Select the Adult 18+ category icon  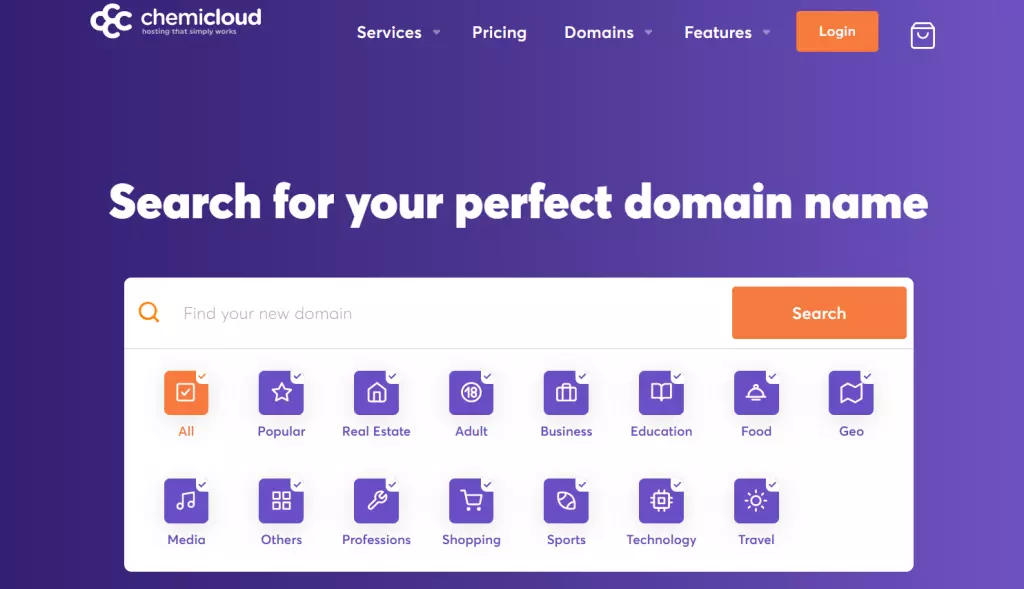(471, 392)
